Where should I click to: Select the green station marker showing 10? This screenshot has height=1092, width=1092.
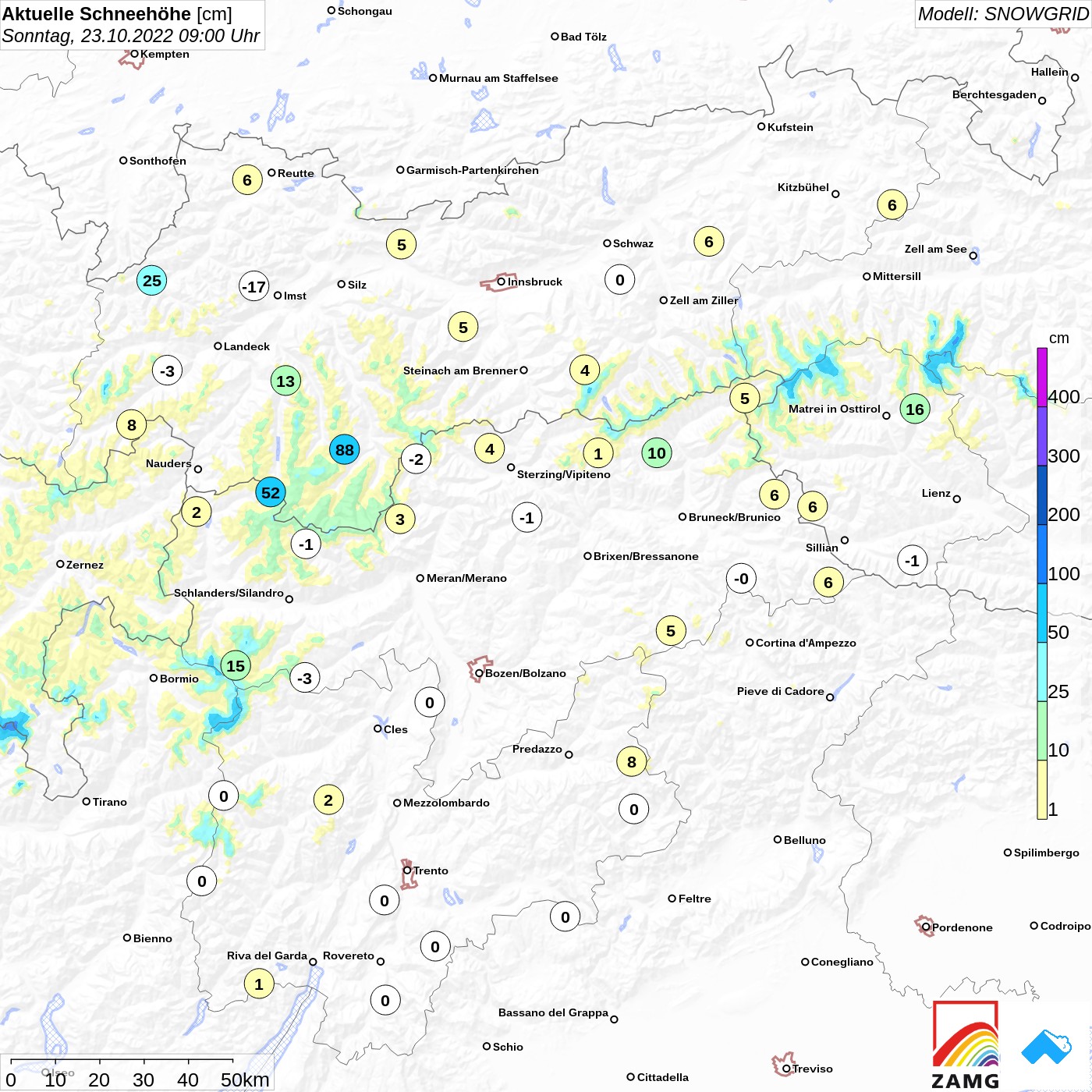[657, 452]
